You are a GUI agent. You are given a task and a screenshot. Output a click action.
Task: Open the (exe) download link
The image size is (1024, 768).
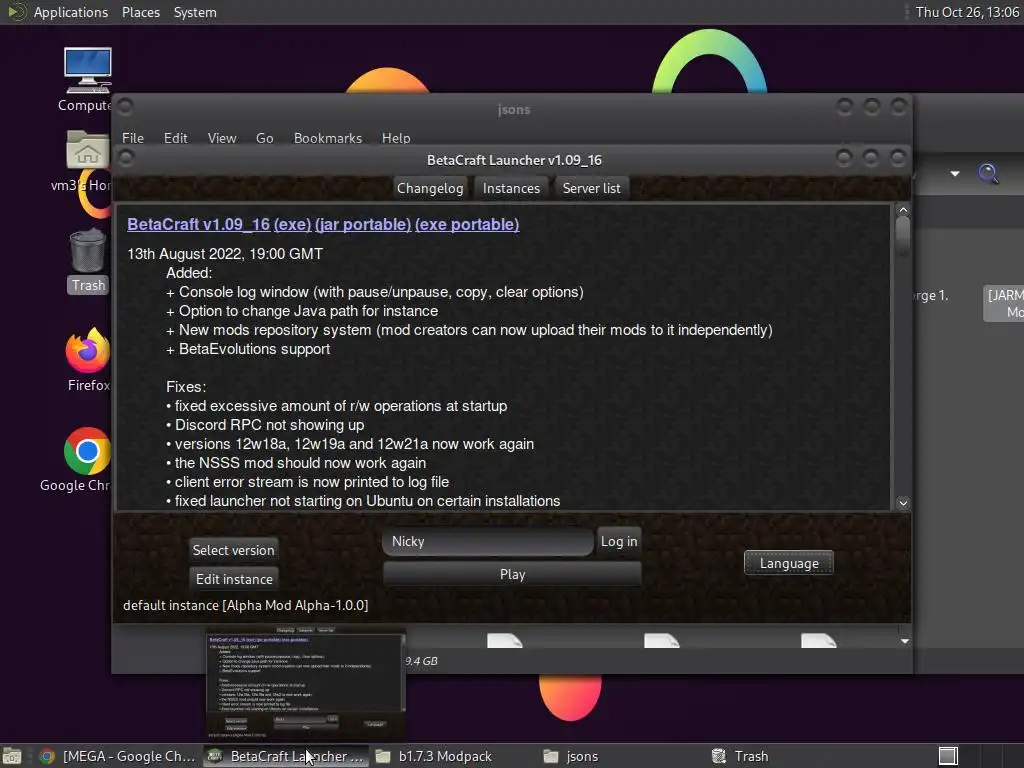[x=292, y=224]
